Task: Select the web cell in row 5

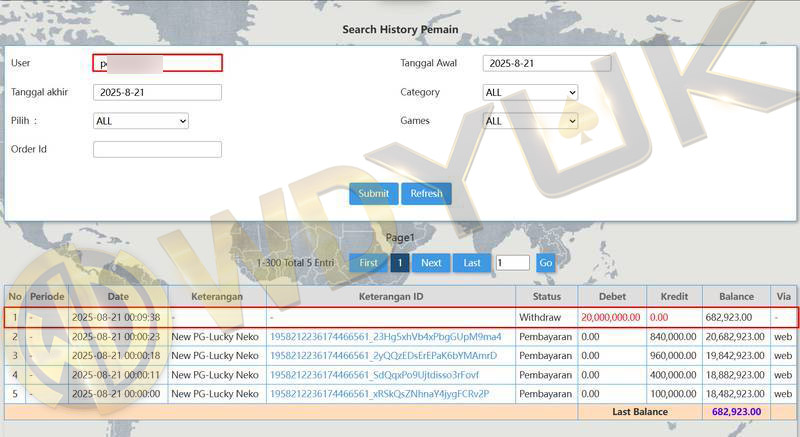Action: coord(783,394)
